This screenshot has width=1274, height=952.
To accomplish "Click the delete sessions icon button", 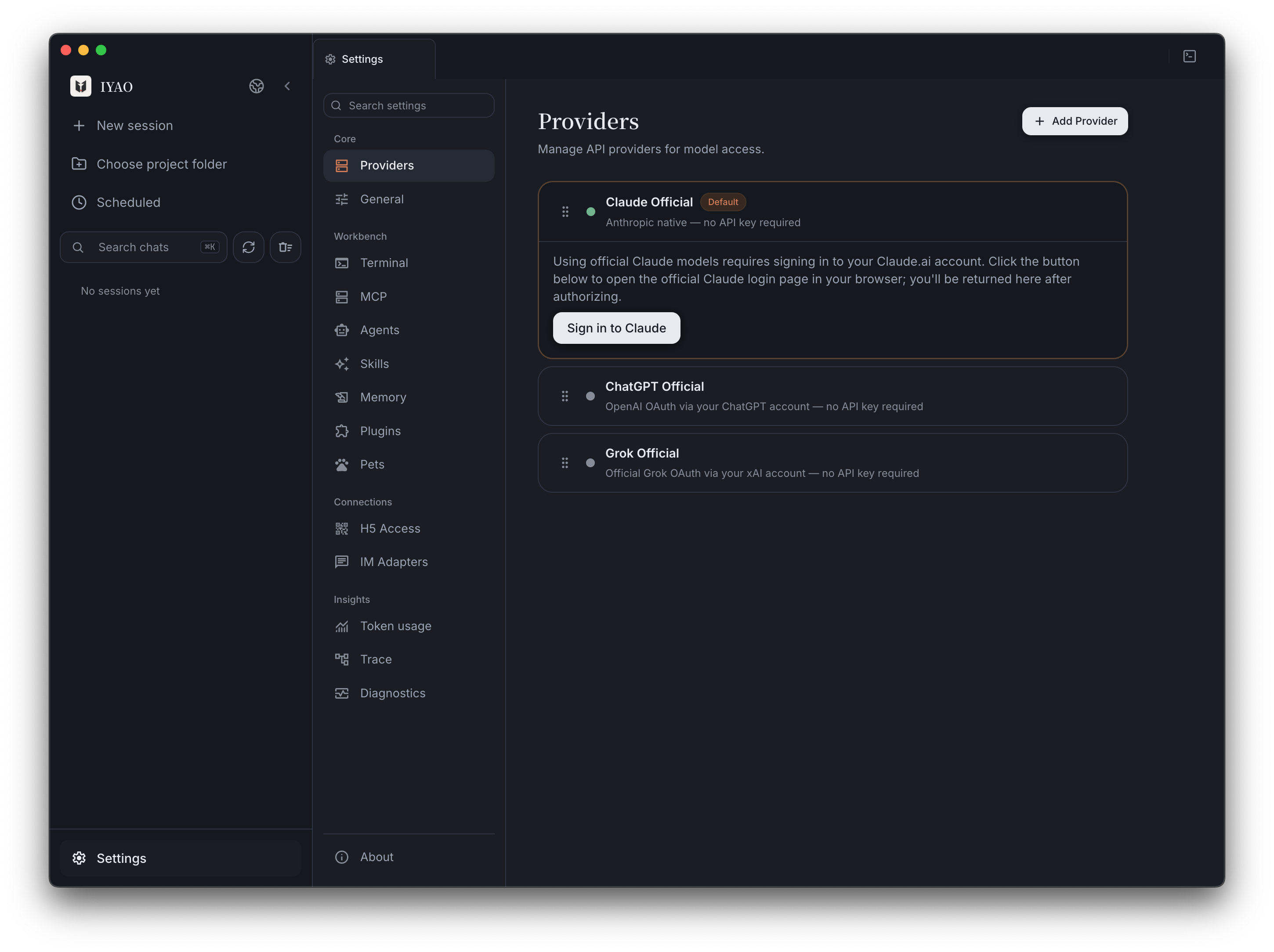I will click(286, 248).
